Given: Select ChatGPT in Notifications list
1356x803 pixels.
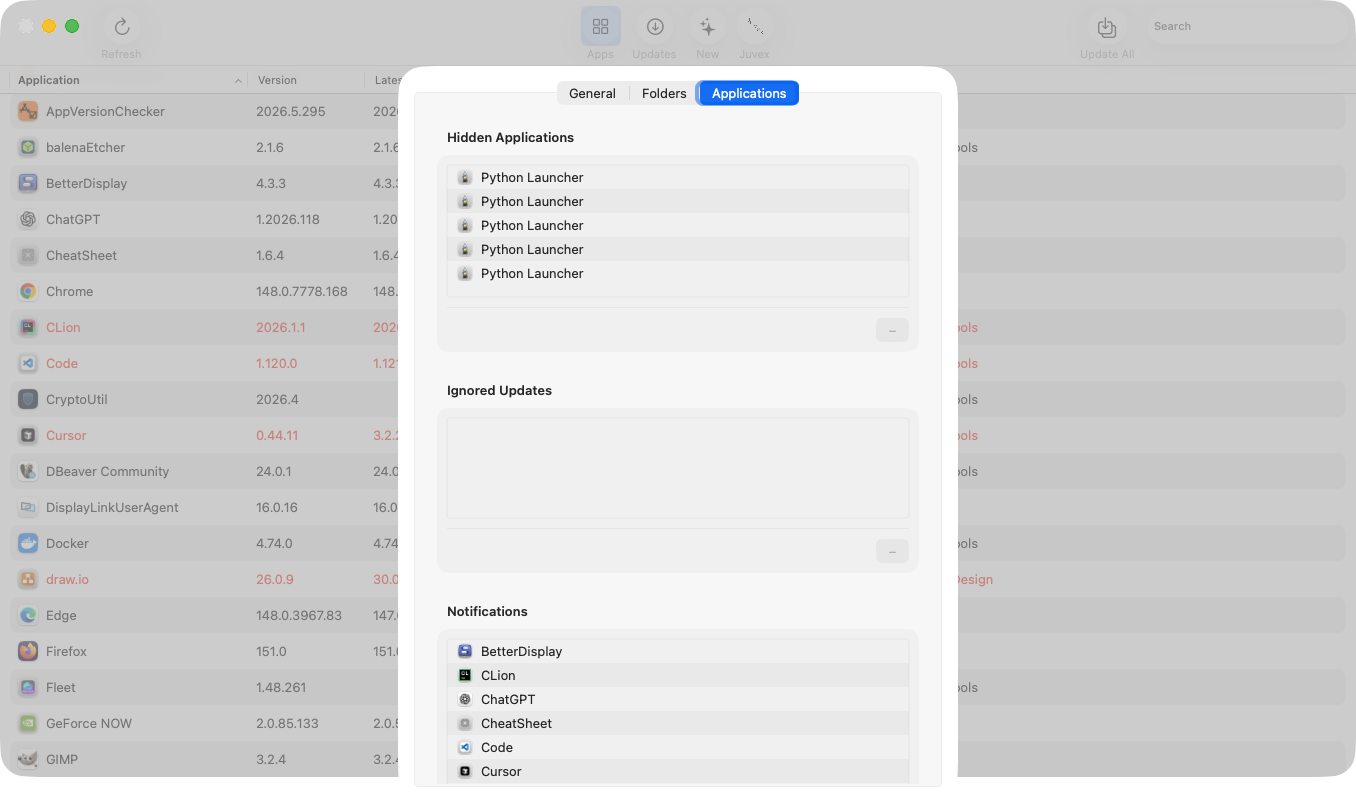Looking at the screenshot, I should (x=678, y=699).
